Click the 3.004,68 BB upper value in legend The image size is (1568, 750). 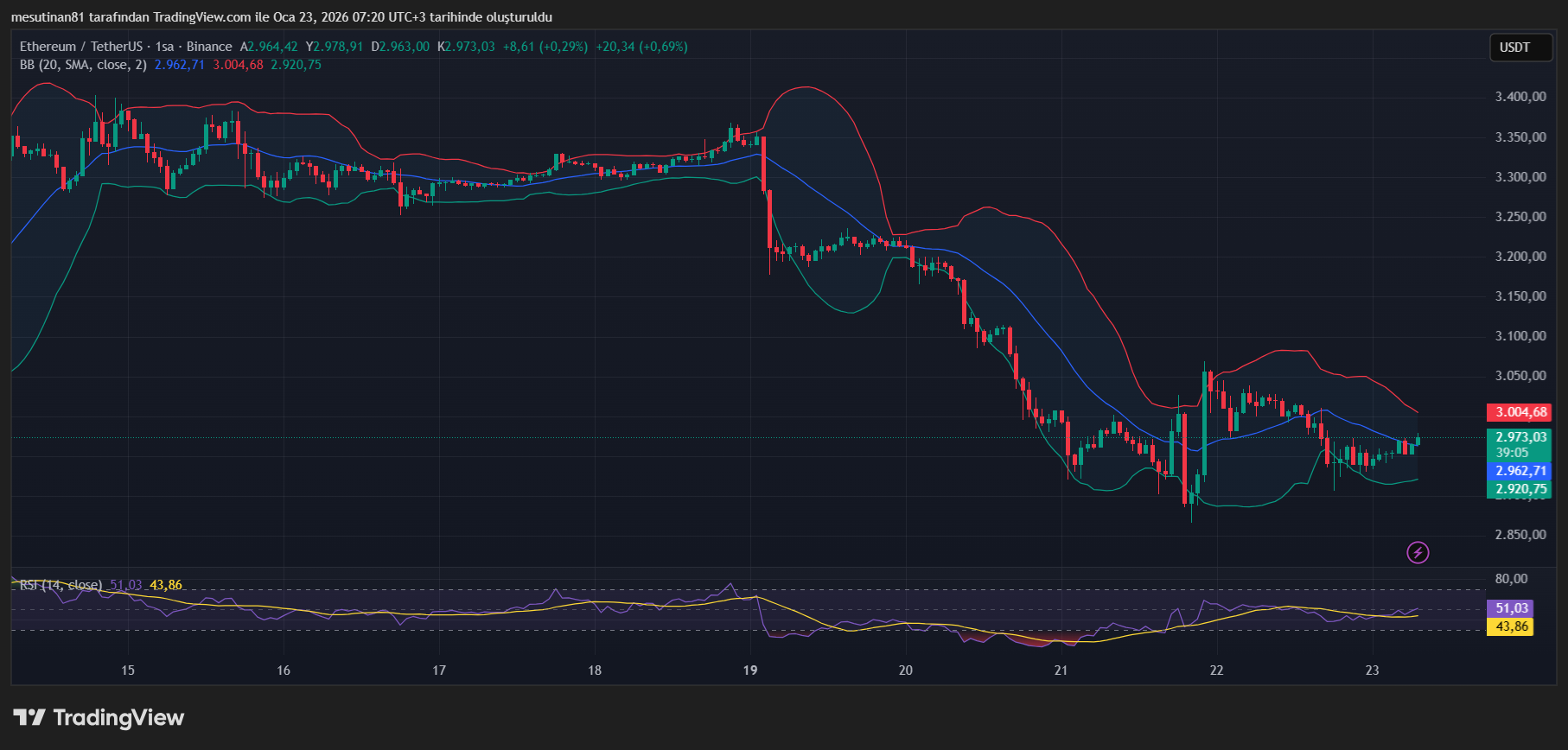pyautogui.click(x=239, y=65)
